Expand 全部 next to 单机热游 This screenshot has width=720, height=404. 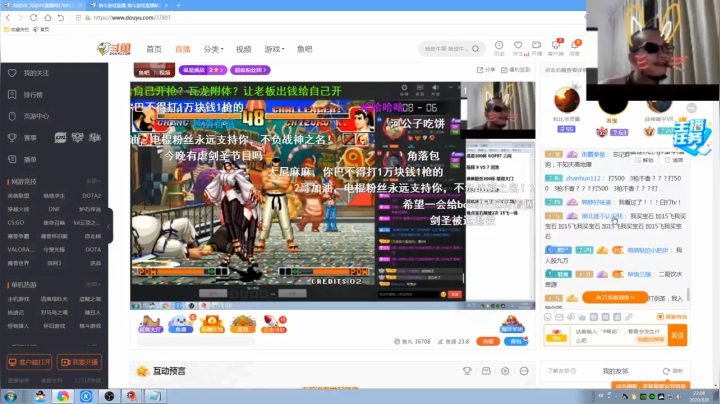[93, 285]
